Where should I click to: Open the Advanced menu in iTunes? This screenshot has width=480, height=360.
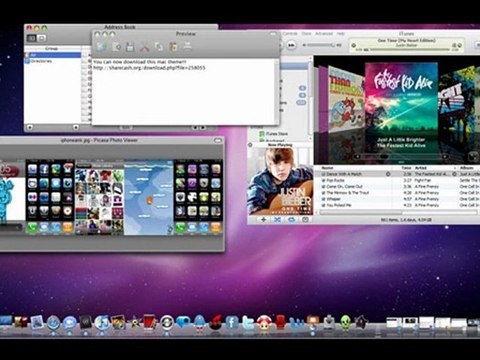(324, 34)
